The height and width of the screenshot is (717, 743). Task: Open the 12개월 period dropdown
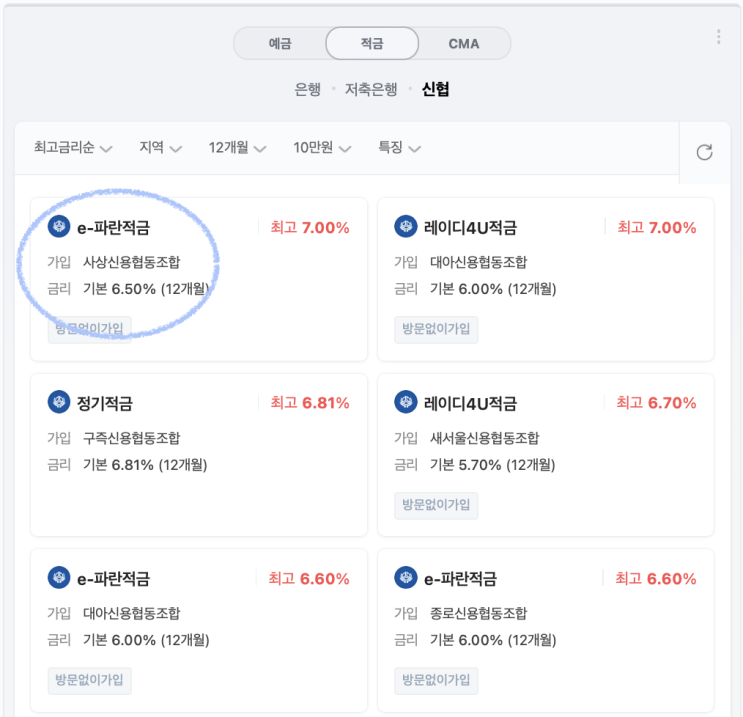(x=237, y=147)
